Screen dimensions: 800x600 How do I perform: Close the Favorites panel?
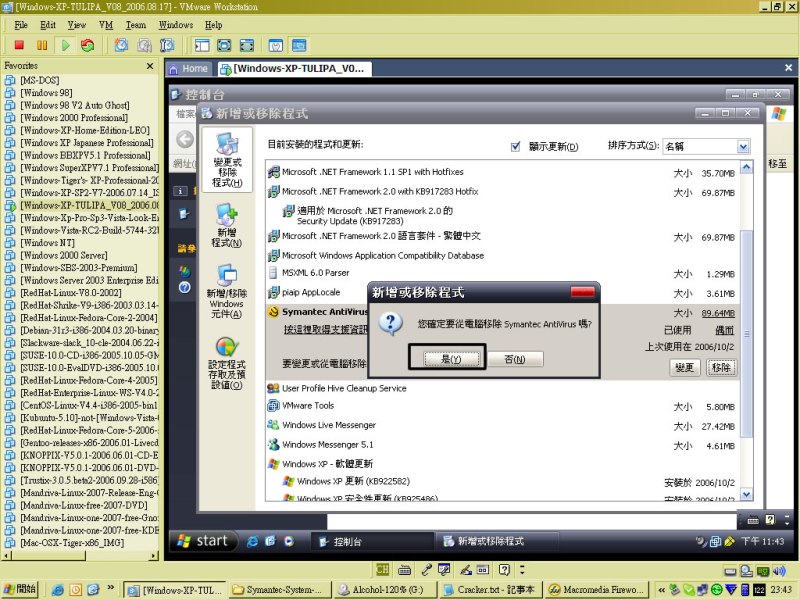(x=150, y=66)
